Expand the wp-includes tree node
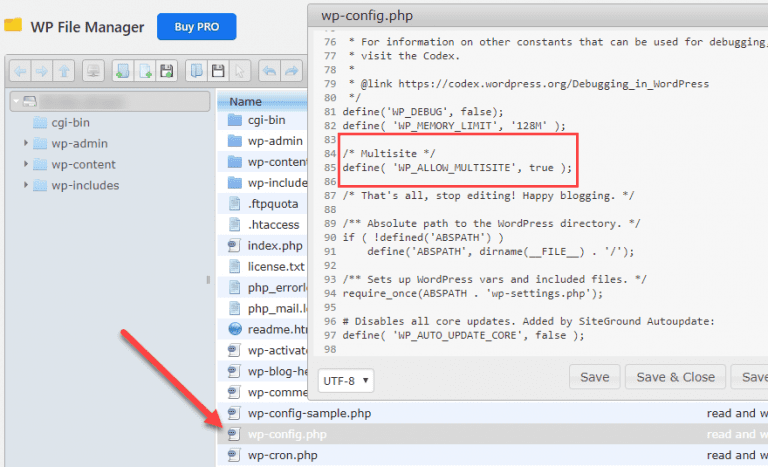768x467 pixels. (25, 185)
